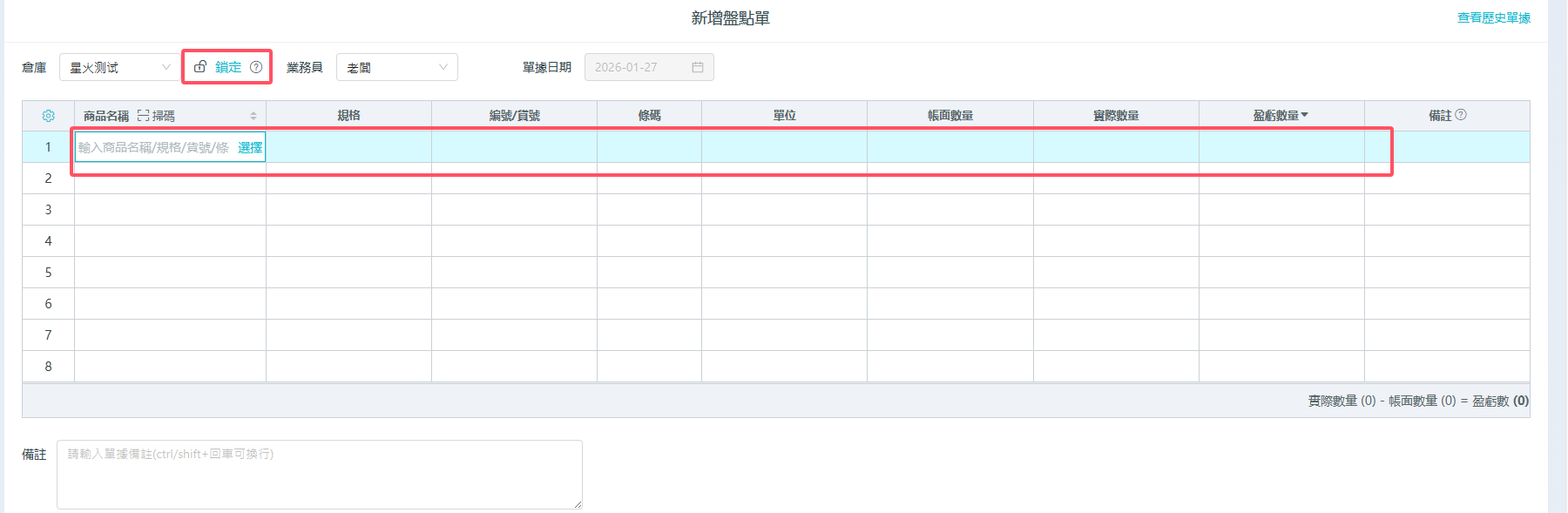Image resolution: width=1568 pixels, height=513 pixels.
Task: Click the help icon next to 鎖定
Action: [256, 67]
